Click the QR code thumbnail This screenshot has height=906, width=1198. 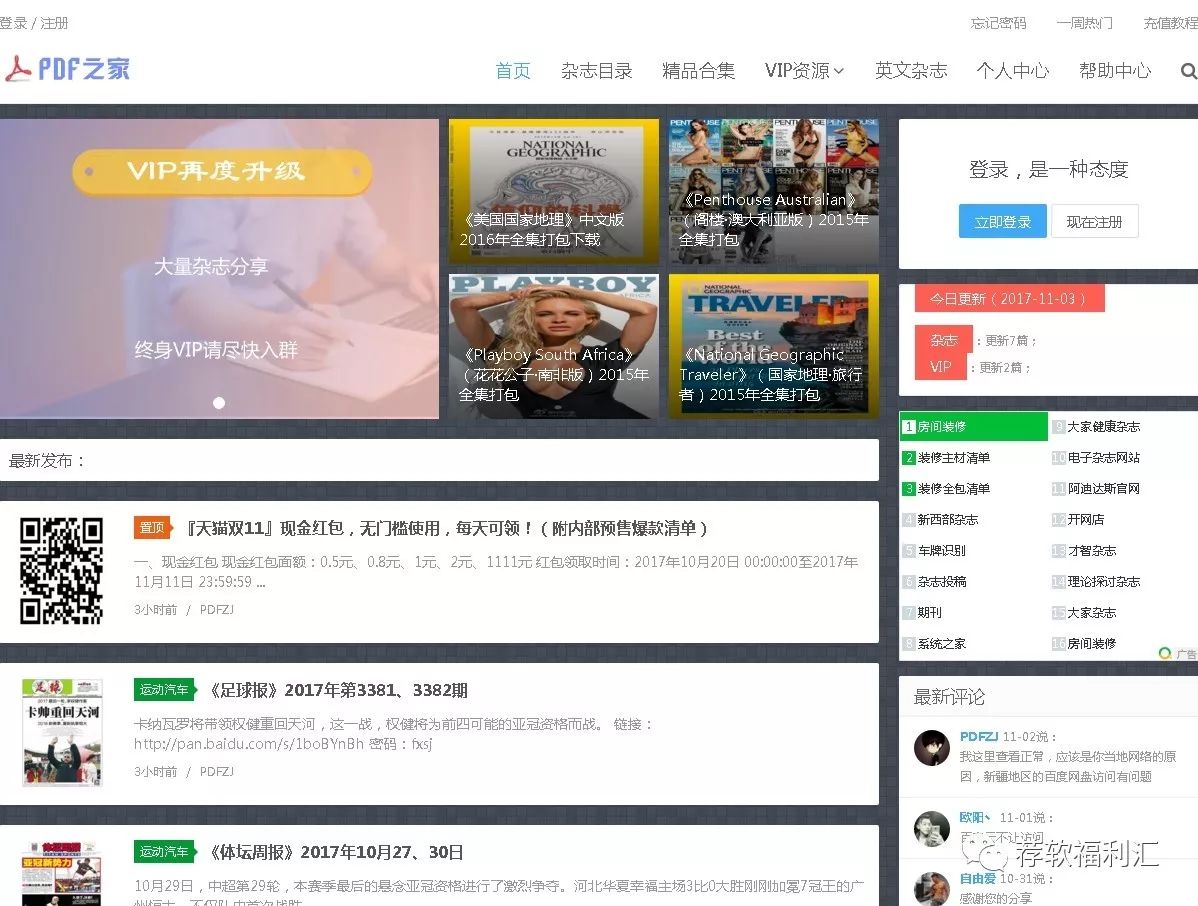(x=61, y=570)
